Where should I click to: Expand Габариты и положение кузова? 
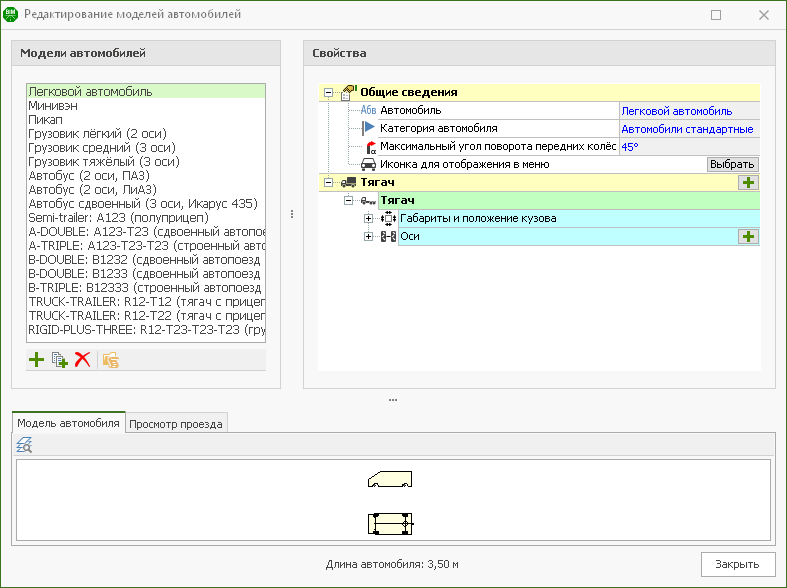tap(368, 219)
